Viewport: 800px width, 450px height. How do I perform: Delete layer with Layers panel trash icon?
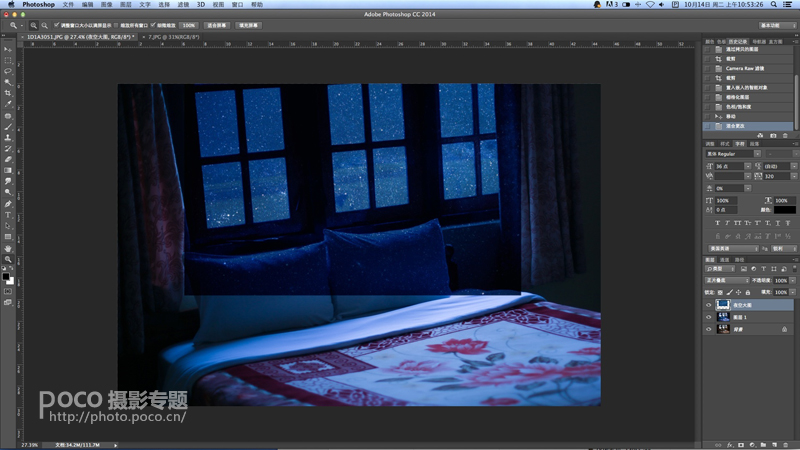(x=786, y=445)
